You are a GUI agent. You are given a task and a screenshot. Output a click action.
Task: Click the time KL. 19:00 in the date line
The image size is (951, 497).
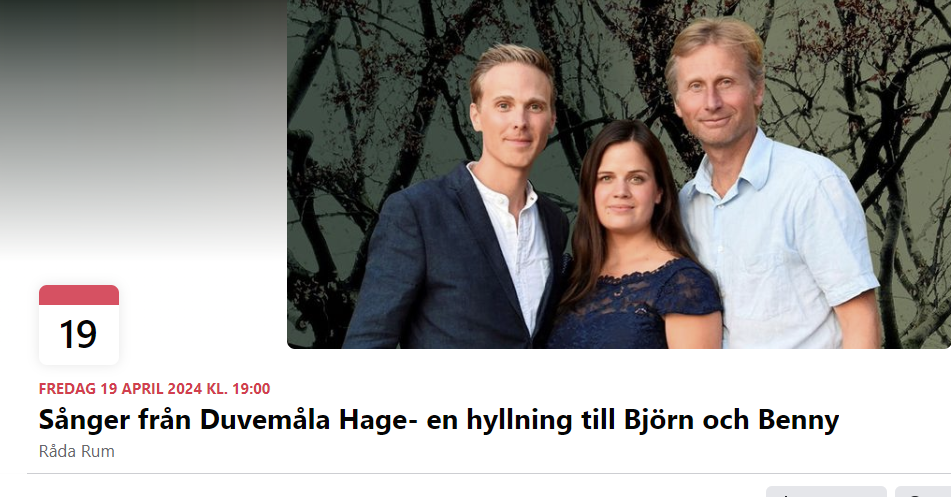[x=238, y=388]
